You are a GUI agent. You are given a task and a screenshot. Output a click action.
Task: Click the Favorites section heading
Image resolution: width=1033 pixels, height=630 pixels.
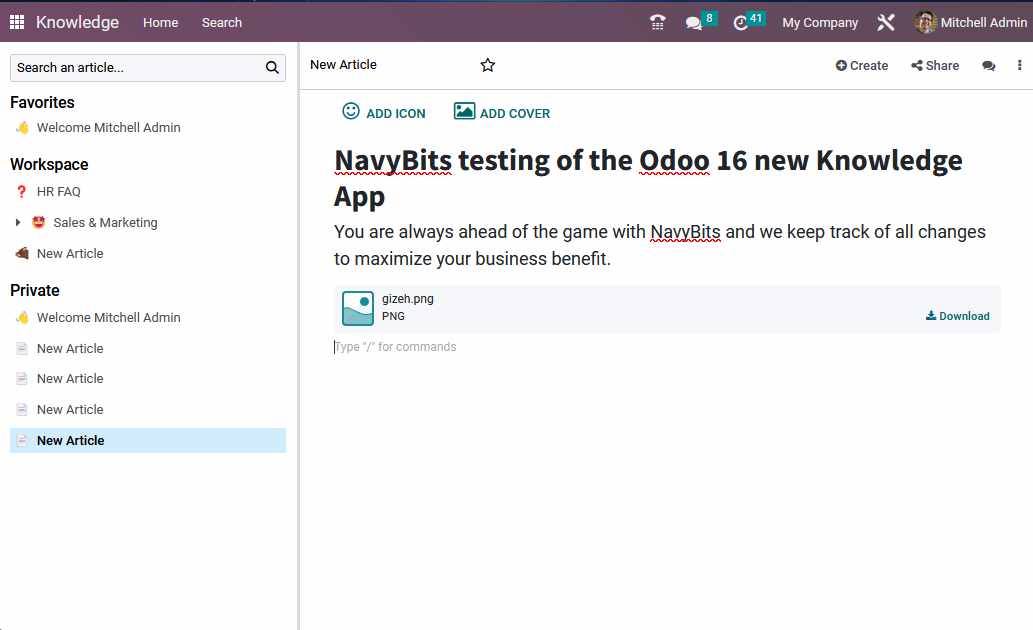[42, 102]
